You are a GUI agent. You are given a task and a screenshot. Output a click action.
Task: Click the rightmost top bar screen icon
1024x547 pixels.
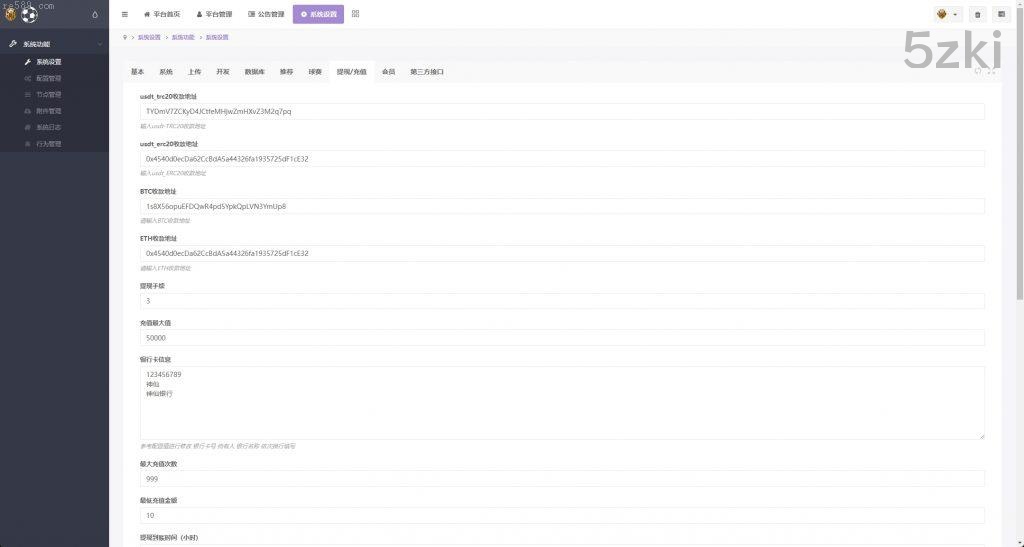1002,15
